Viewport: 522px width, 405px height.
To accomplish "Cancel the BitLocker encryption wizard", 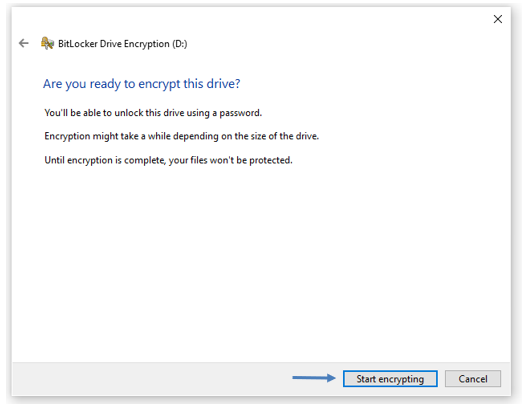I will tap(473, 379).
